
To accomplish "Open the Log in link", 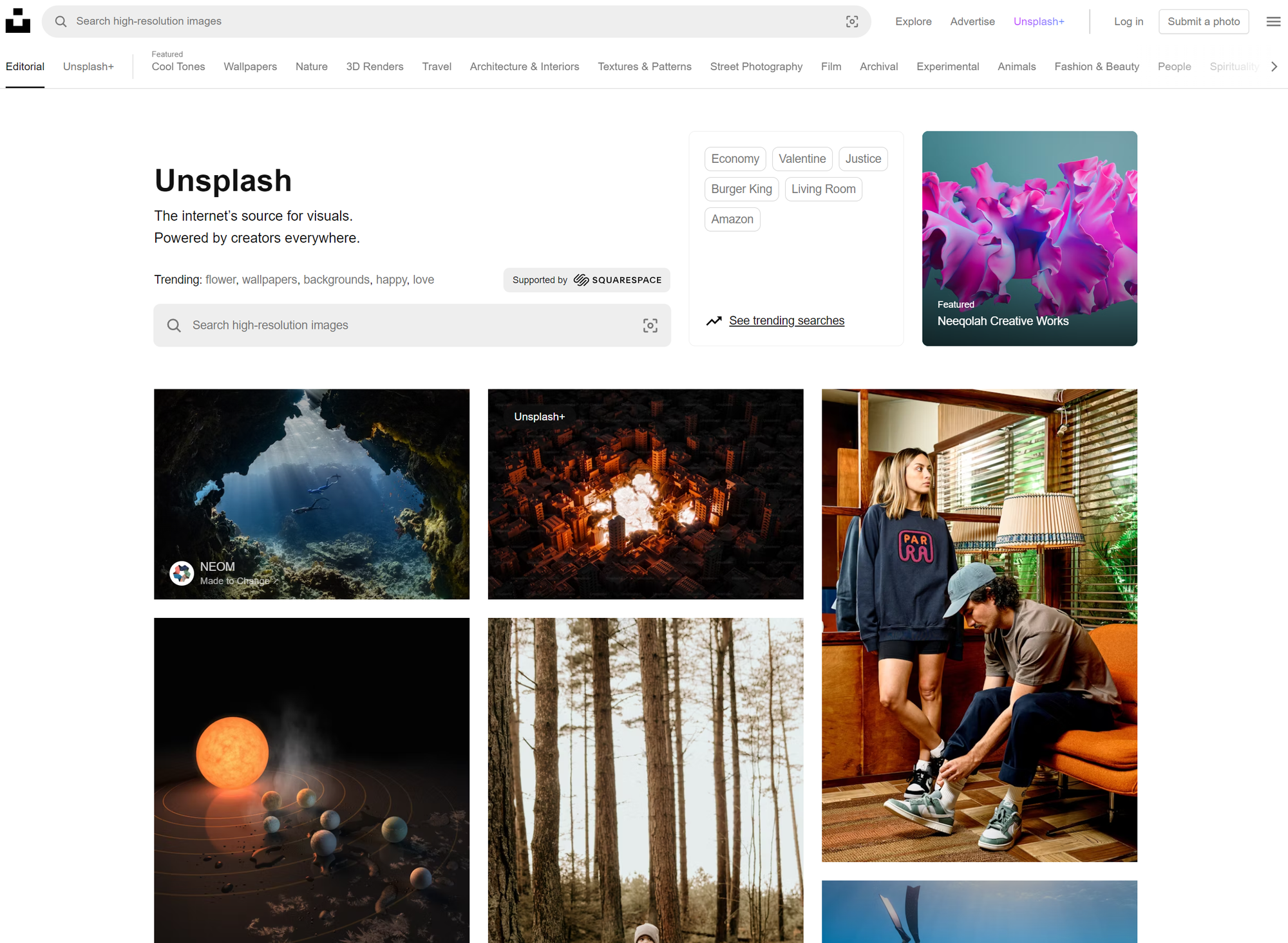I will 1128,22.
